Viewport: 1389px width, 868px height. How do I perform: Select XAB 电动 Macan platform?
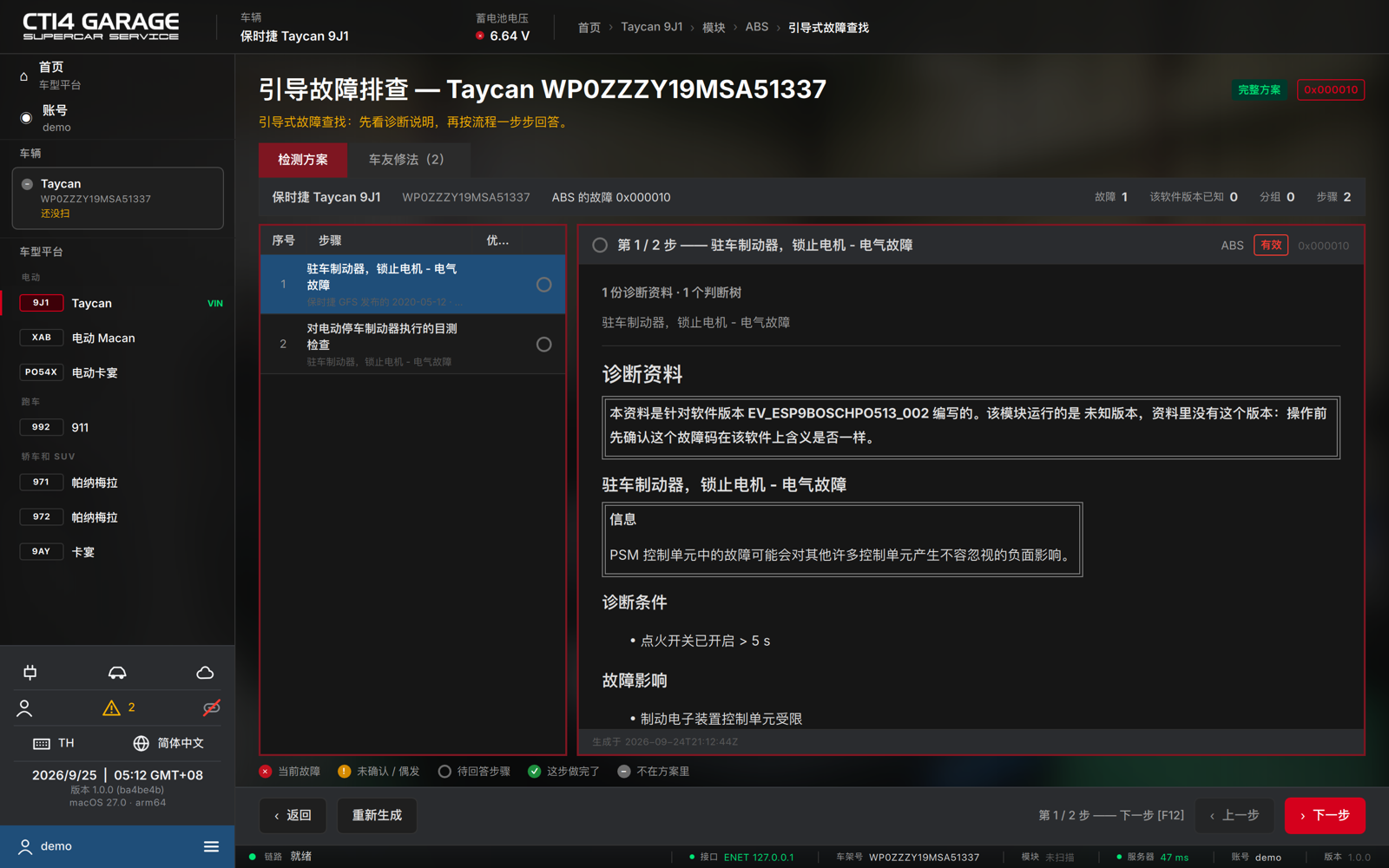tap(117, 338)
